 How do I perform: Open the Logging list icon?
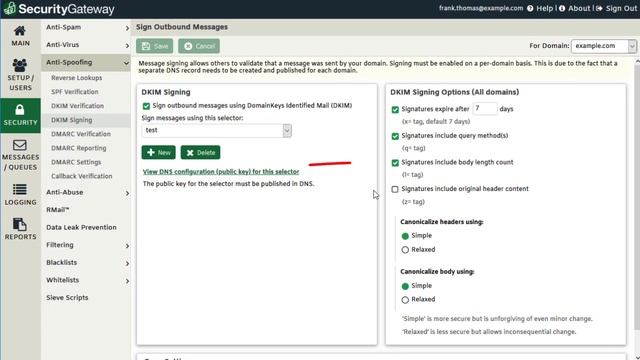(x=20, y=189)
